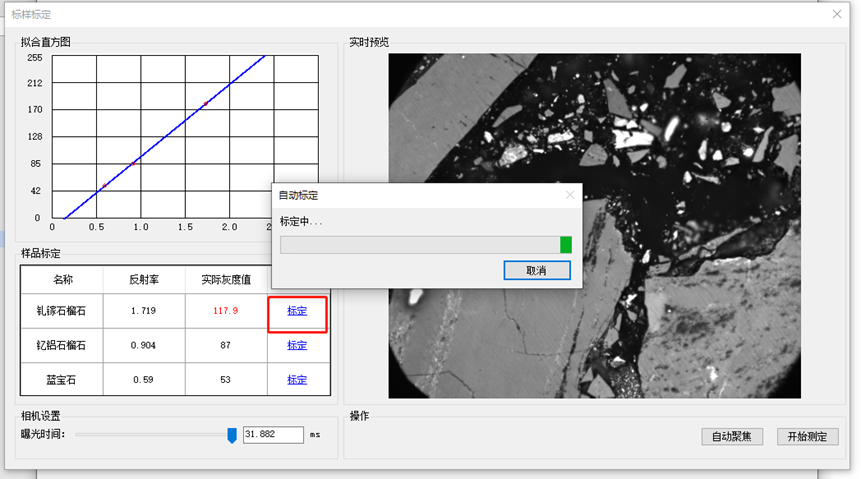The width and height of the screenshot is (861, 479).
Task: Click the 实际灰度值 column header
Action: click(x=225, y=278)
